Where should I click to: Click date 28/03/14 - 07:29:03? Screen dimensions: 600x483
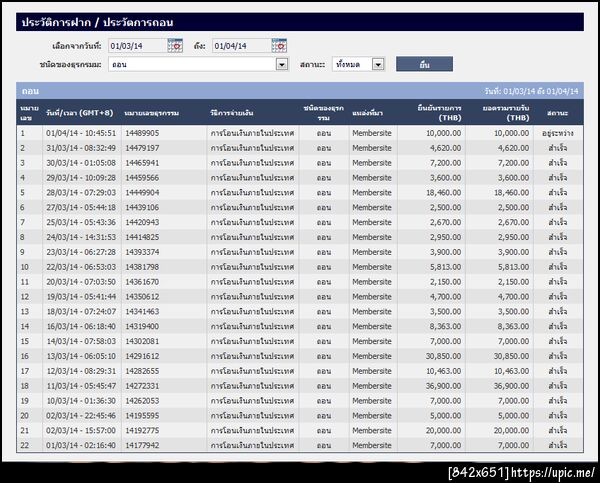point(81,193)
